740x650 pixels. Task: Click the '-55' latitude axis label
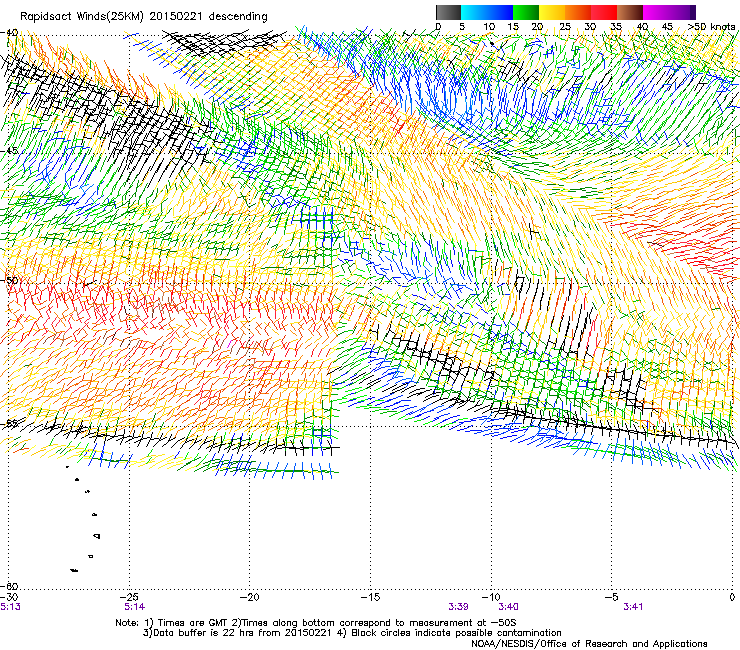(9, 423)
